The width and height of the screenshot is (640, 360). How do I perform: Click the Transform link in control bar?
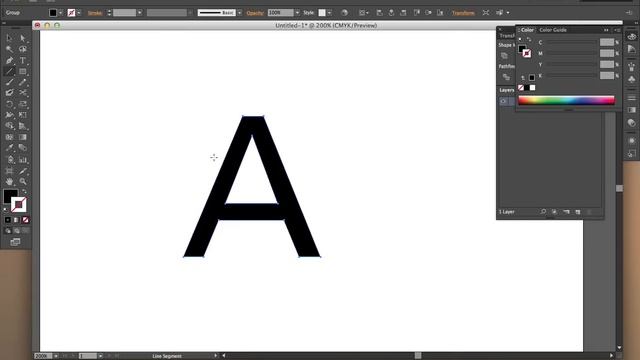tap(463, 13)
